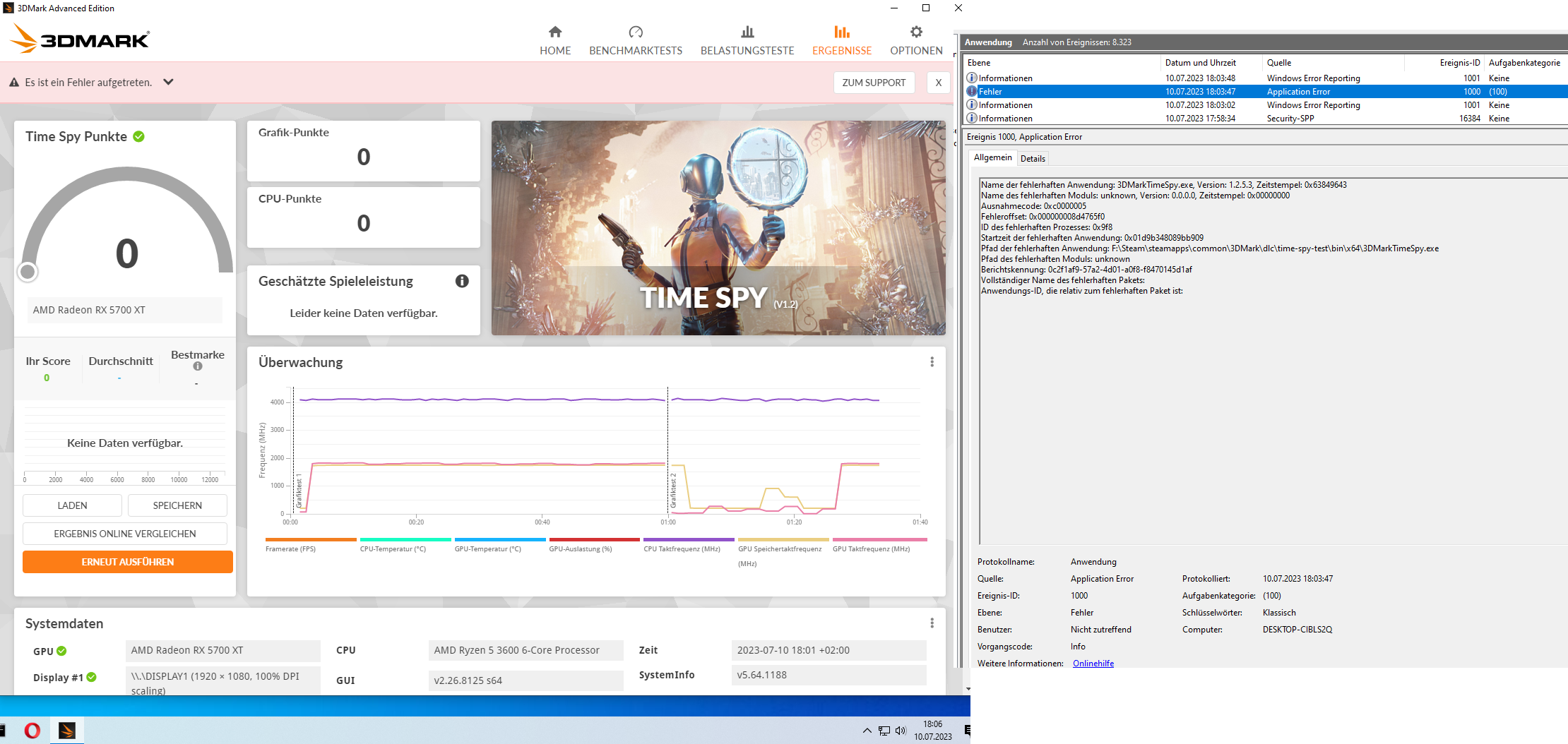Open the Überwachung three-dot menu
Viewport: 1568px width, 744px height.
click(932, 362)
